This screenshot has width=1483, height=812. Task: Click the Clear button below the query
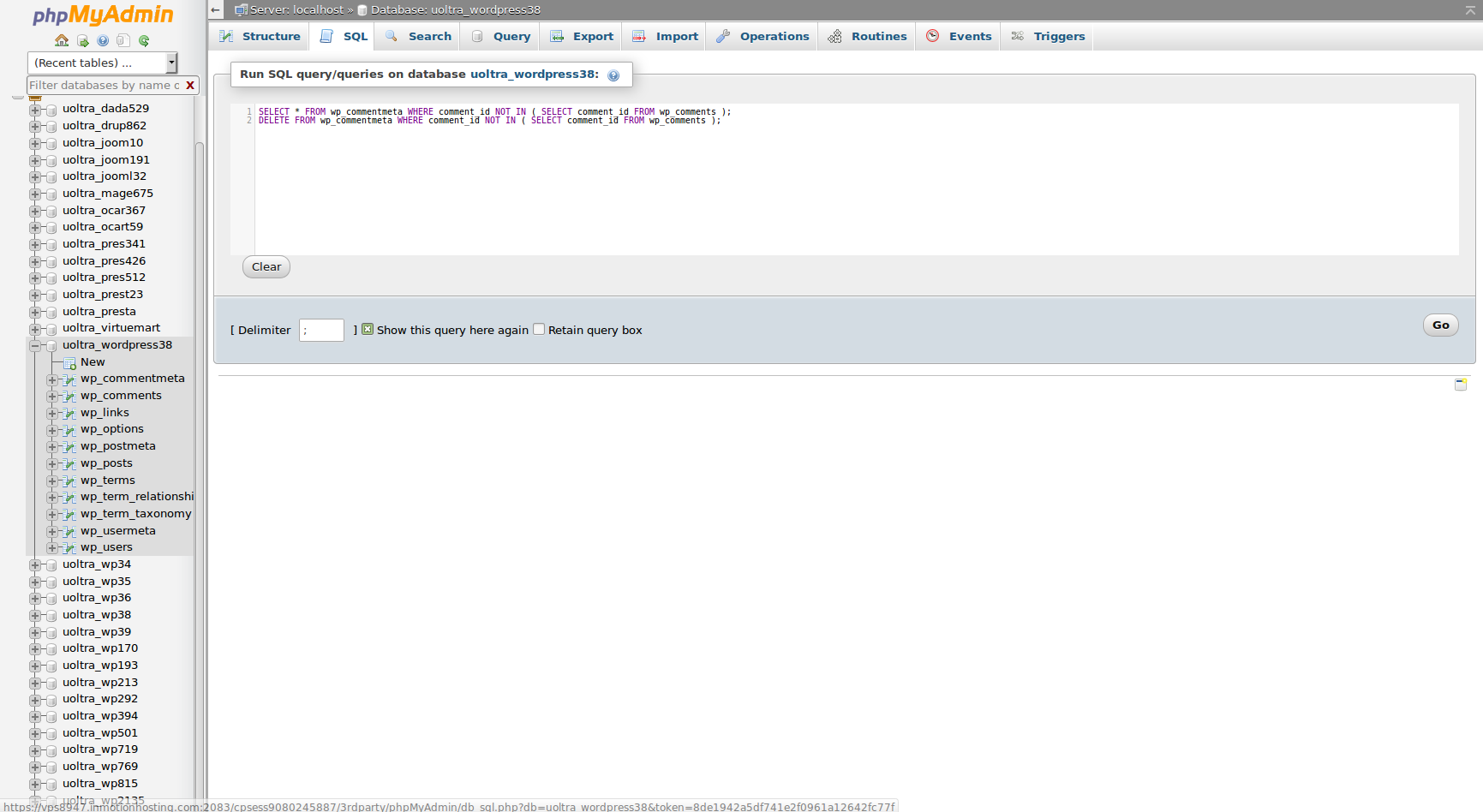point(266,267)
